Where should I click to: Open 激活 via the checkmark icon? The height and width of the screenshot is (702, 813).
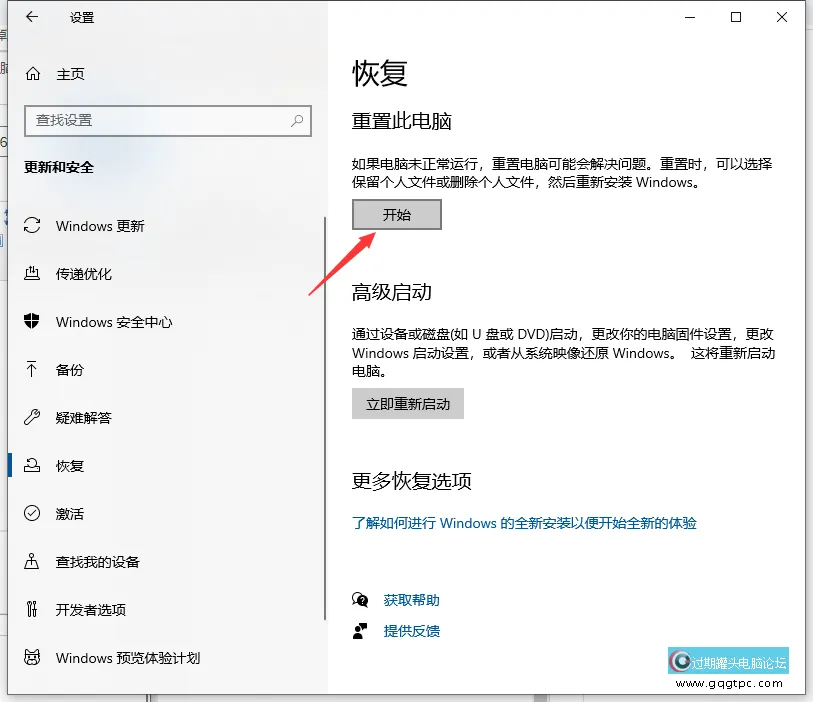32,513
